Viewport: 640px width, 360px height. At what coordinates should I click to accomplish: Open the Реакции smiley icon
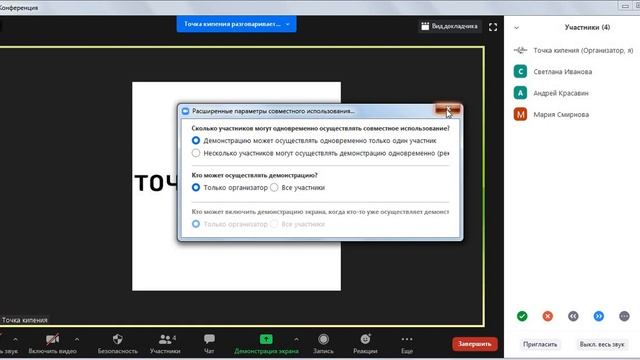click(x=365, y=339)
